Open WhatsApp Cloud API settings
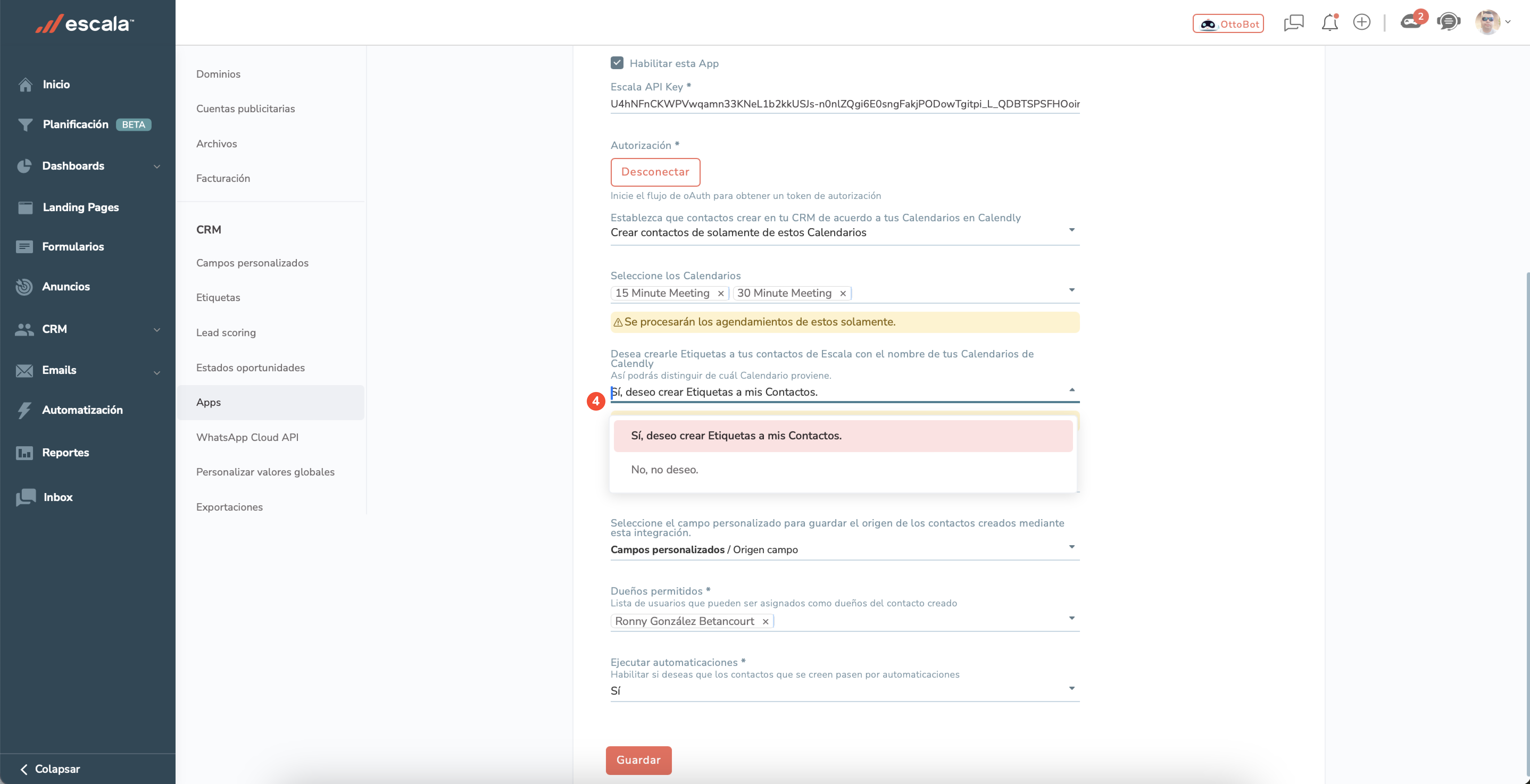This screenshot has height=784, width=1530. click(247, 437)
